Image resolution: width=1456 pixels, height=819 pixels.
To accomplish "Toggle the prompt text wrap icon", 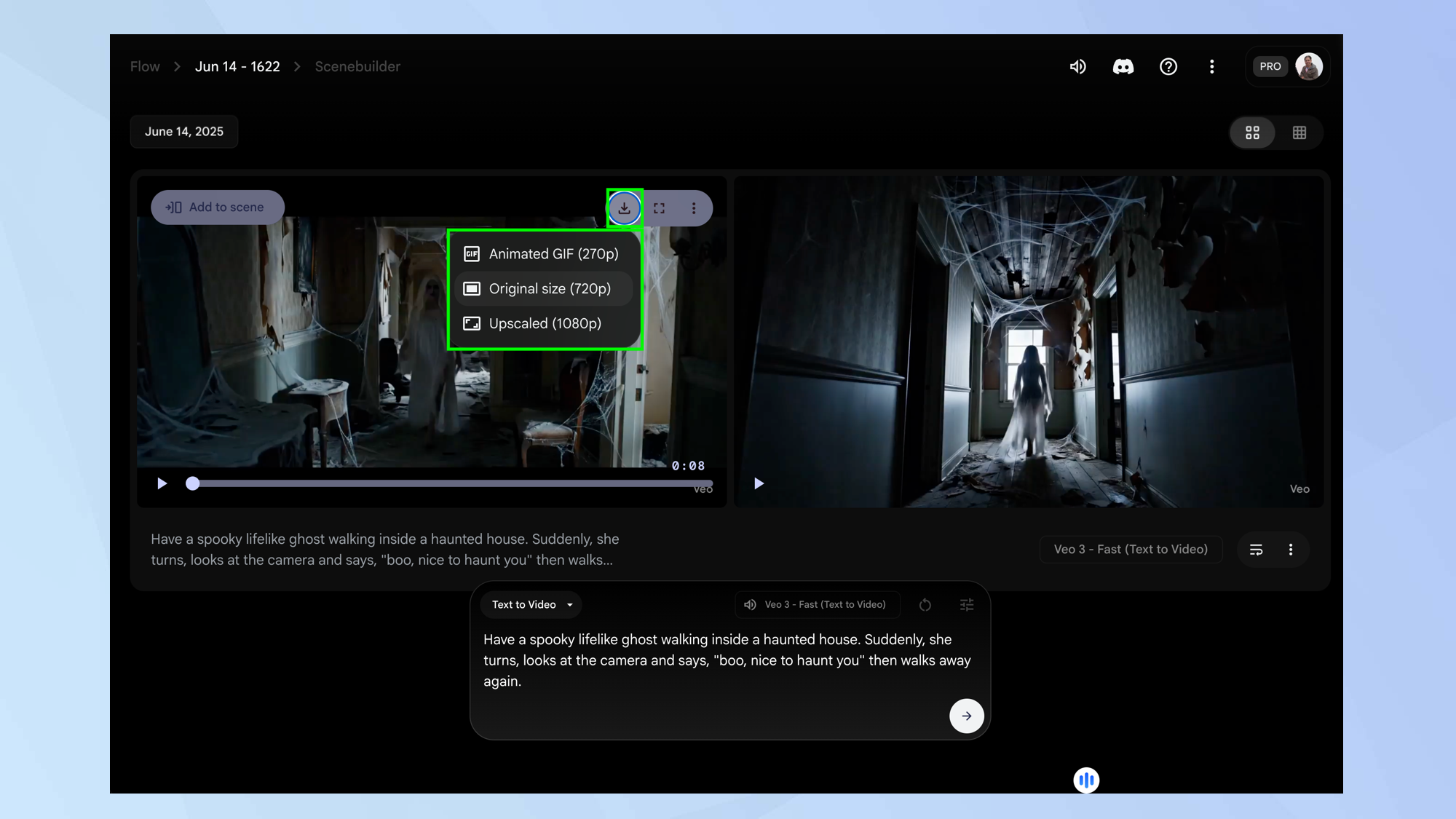I will [1256, 550].
